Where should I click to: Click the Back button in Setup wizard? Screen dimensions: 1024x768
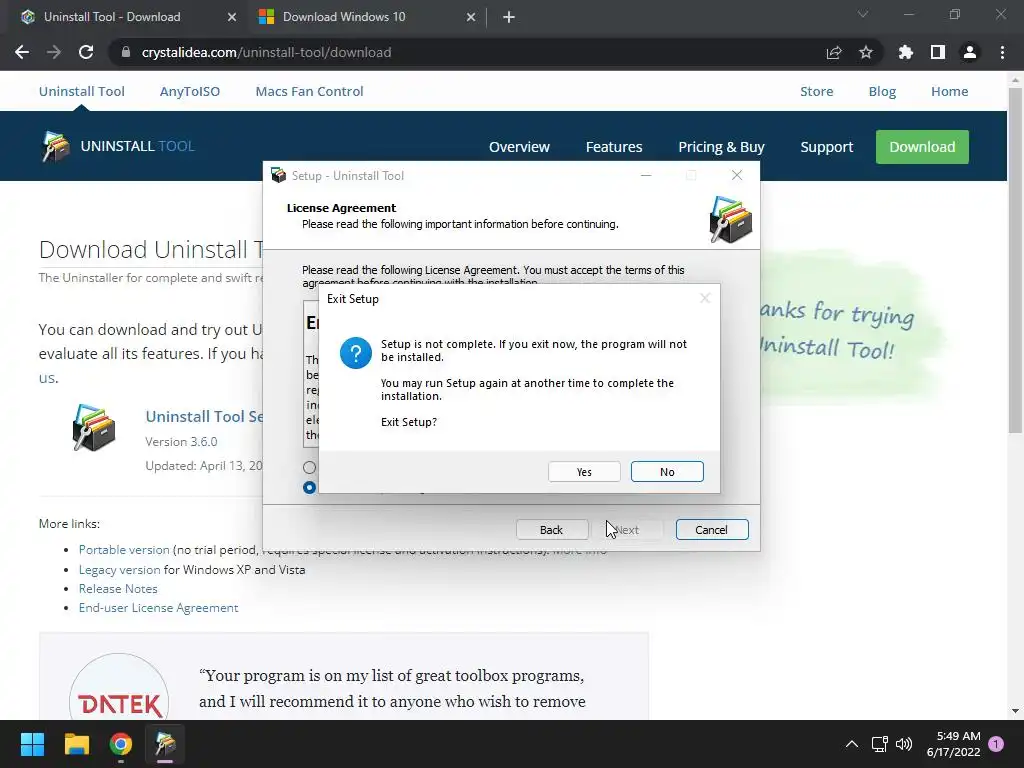tap(552, 530)
